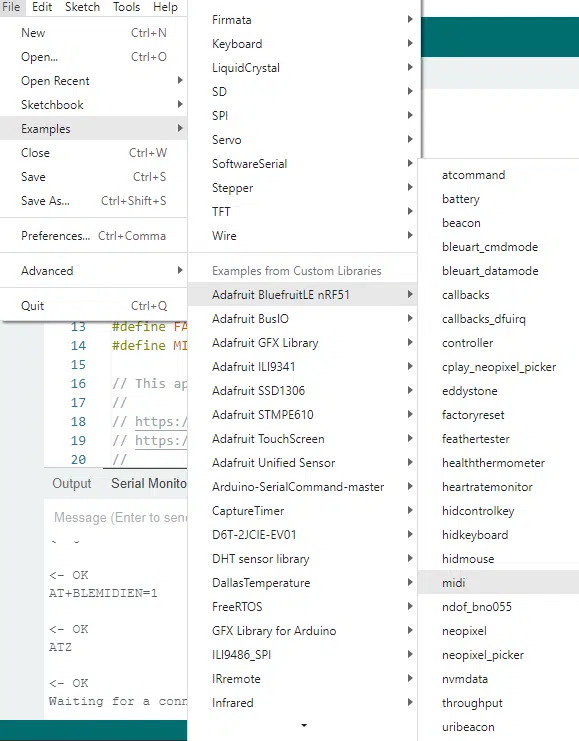Open DHT sensor library examples
The image size is (579, 741).
point(302,559)
